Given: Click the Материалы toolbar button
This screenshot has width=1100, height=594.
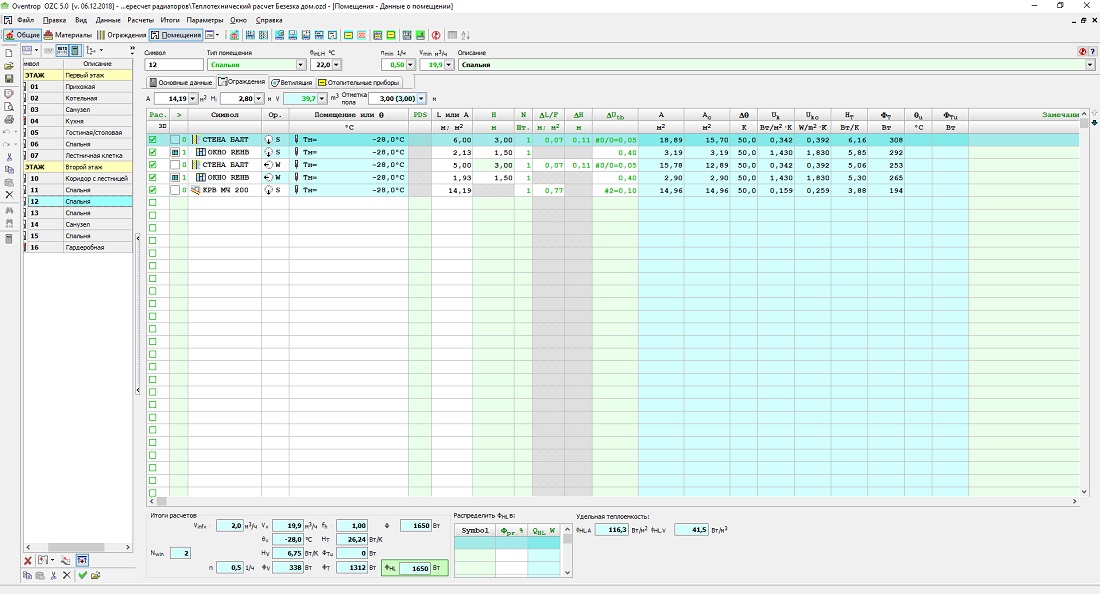Looking at the screenshot, I should point(68,35).
